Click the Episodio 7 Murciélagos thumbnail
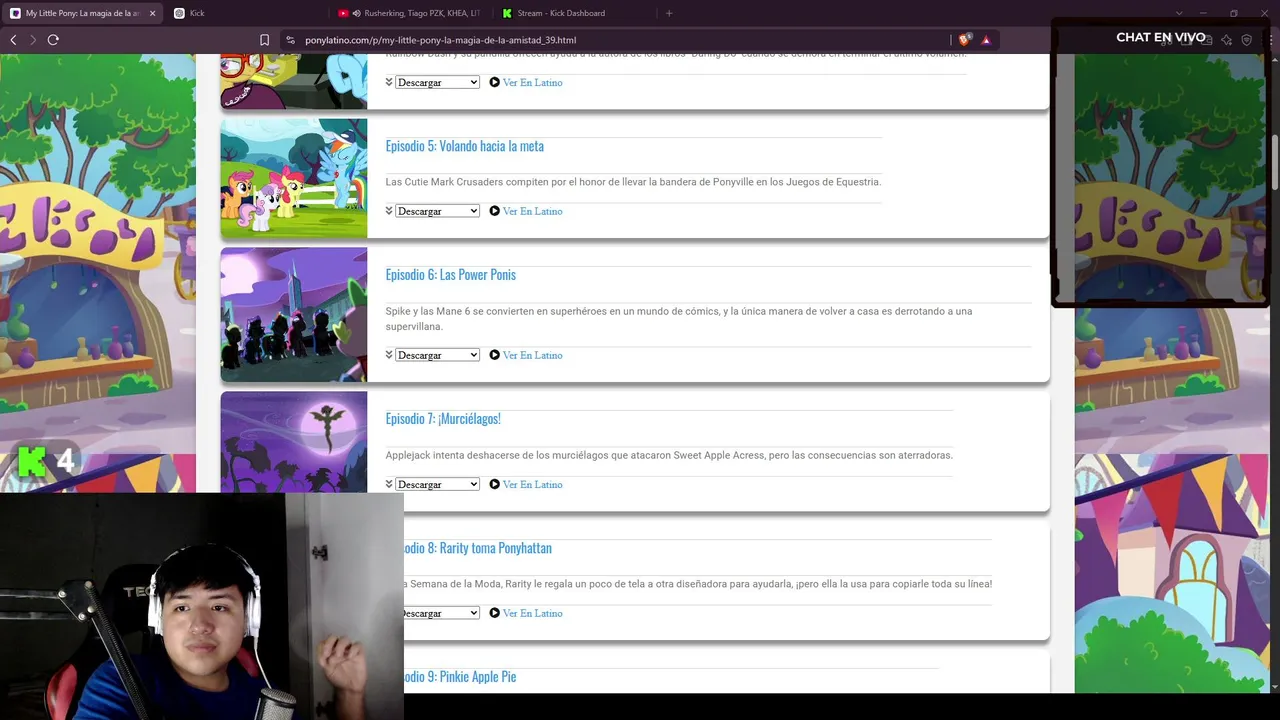The width and height of the screenshot is (1280, 720). [x=294, y=442]
